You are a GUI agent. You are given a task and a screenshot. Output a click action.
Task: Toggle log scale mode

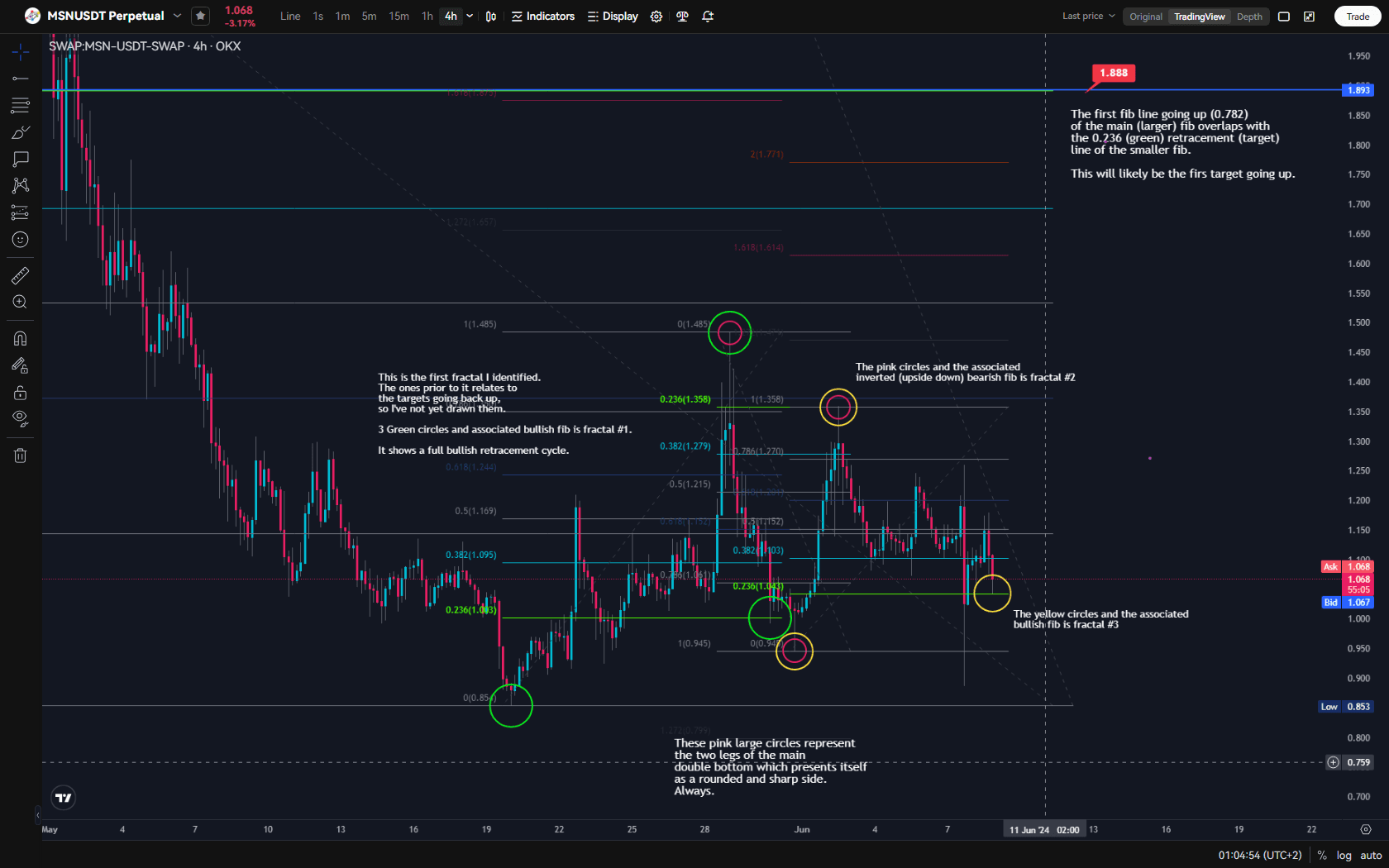1344,856
